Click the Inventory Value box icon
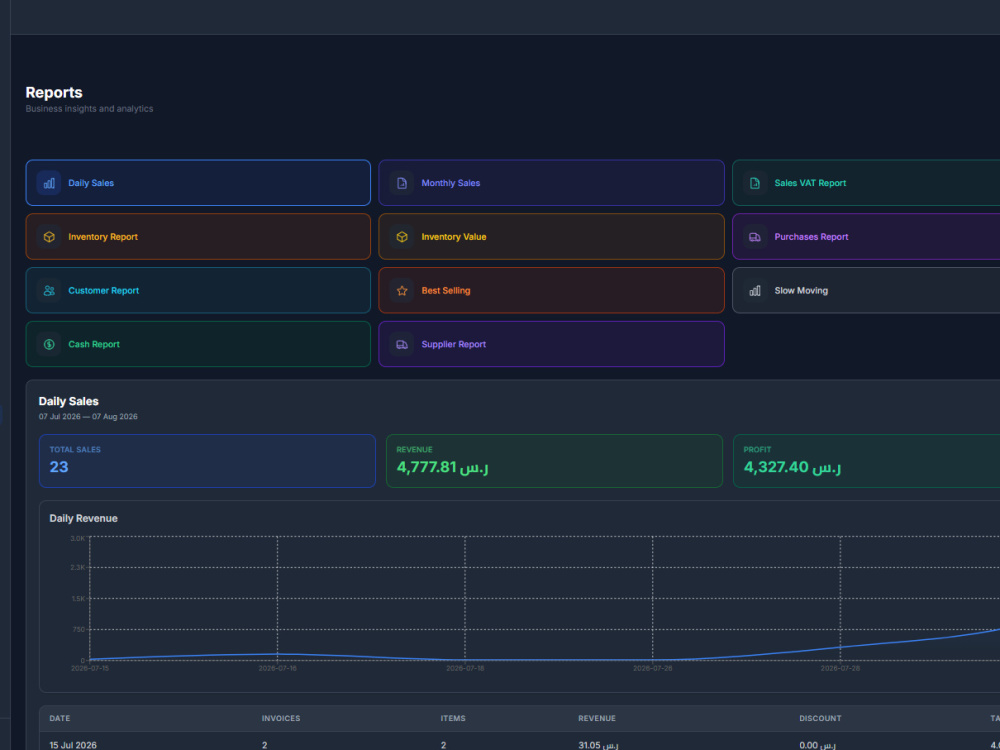1000x750 pixels. coord(402,237)
